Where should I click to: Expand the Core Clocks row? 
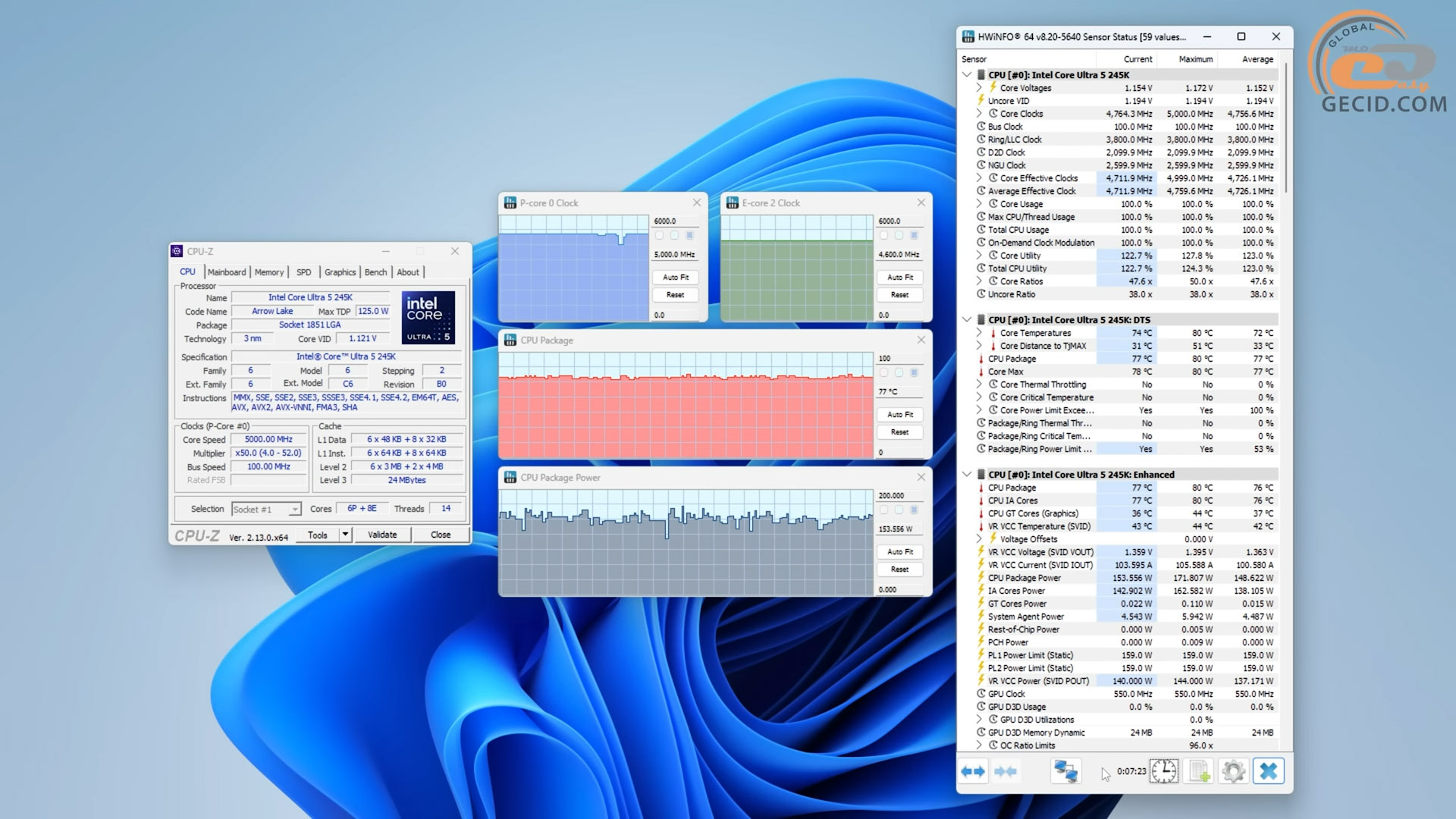979,114
